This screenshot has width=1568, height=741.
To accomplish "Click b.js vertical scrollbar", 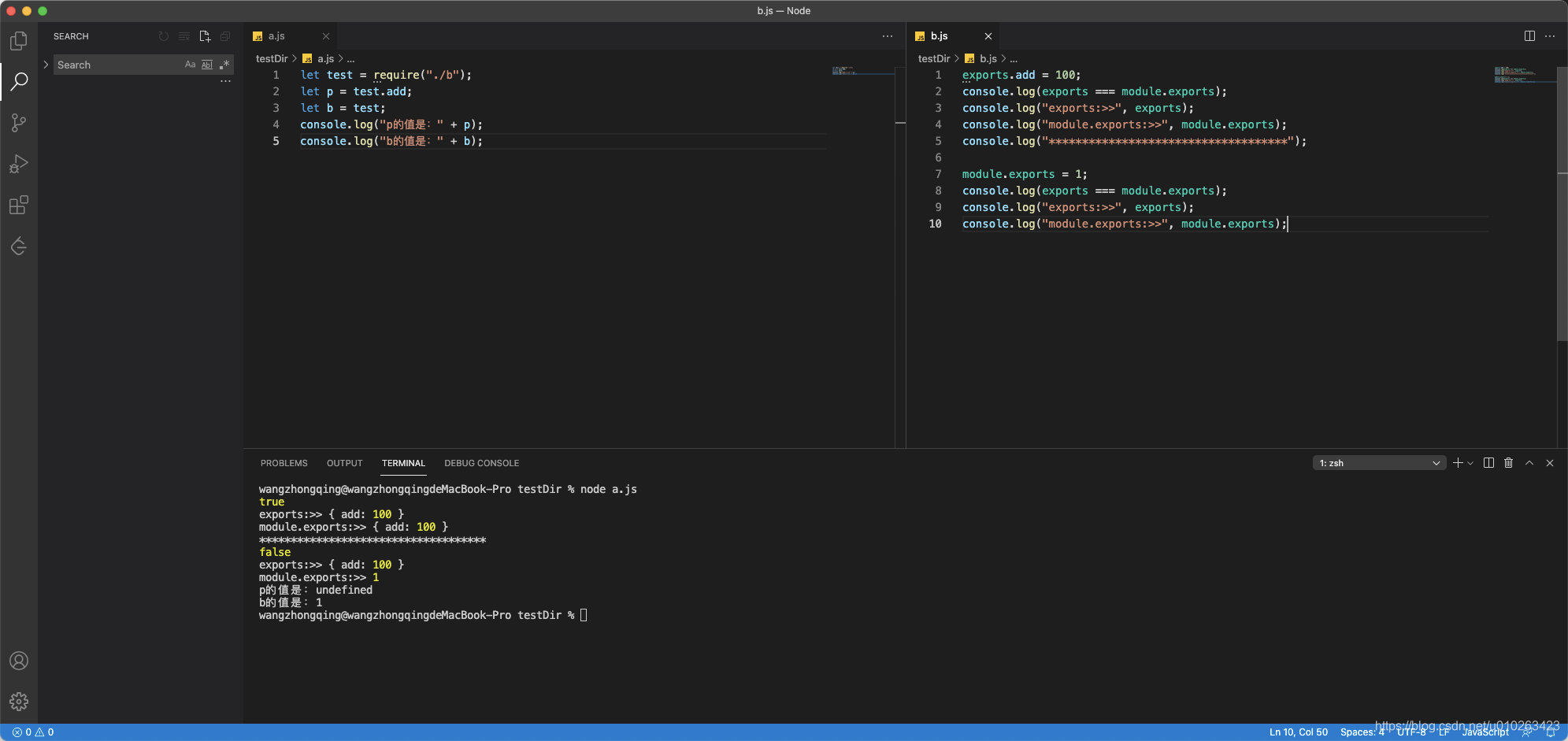I will (1562, 205).
